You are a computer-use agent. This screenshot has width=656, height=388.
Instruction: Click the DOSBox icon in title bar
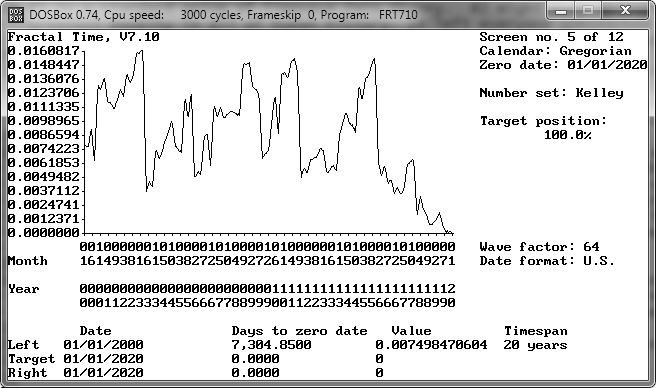(x=16, y=15)
